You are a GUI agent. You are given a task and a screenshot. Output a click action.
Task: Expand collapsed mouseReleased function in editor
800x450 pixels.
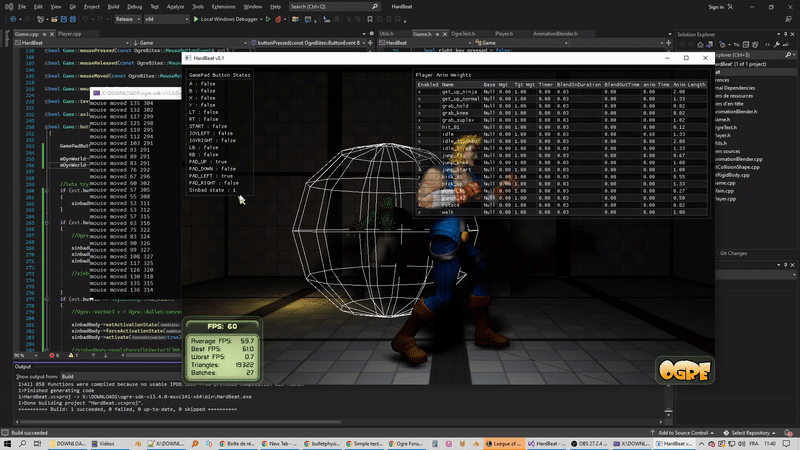coord(46,63)
